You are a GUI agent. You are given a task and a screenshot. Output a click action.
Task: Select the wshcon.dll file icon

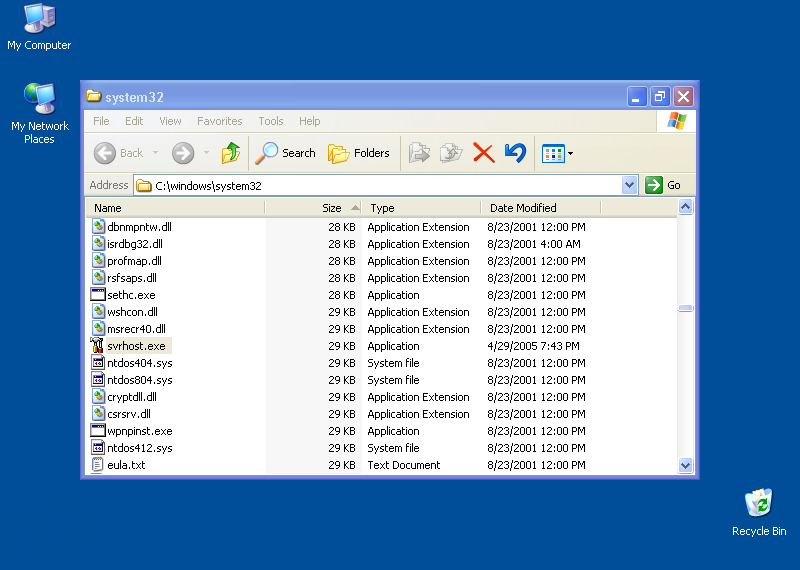tap(98, 312)
